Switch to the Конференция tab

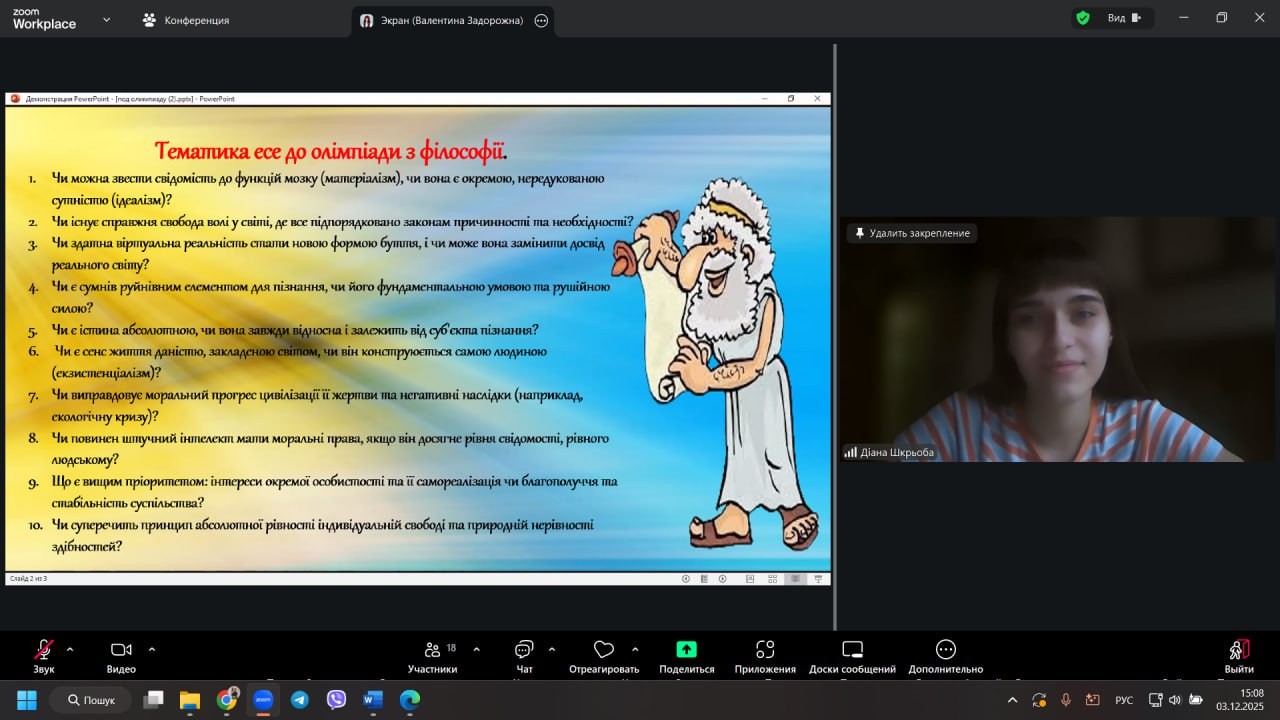(186, 20)
